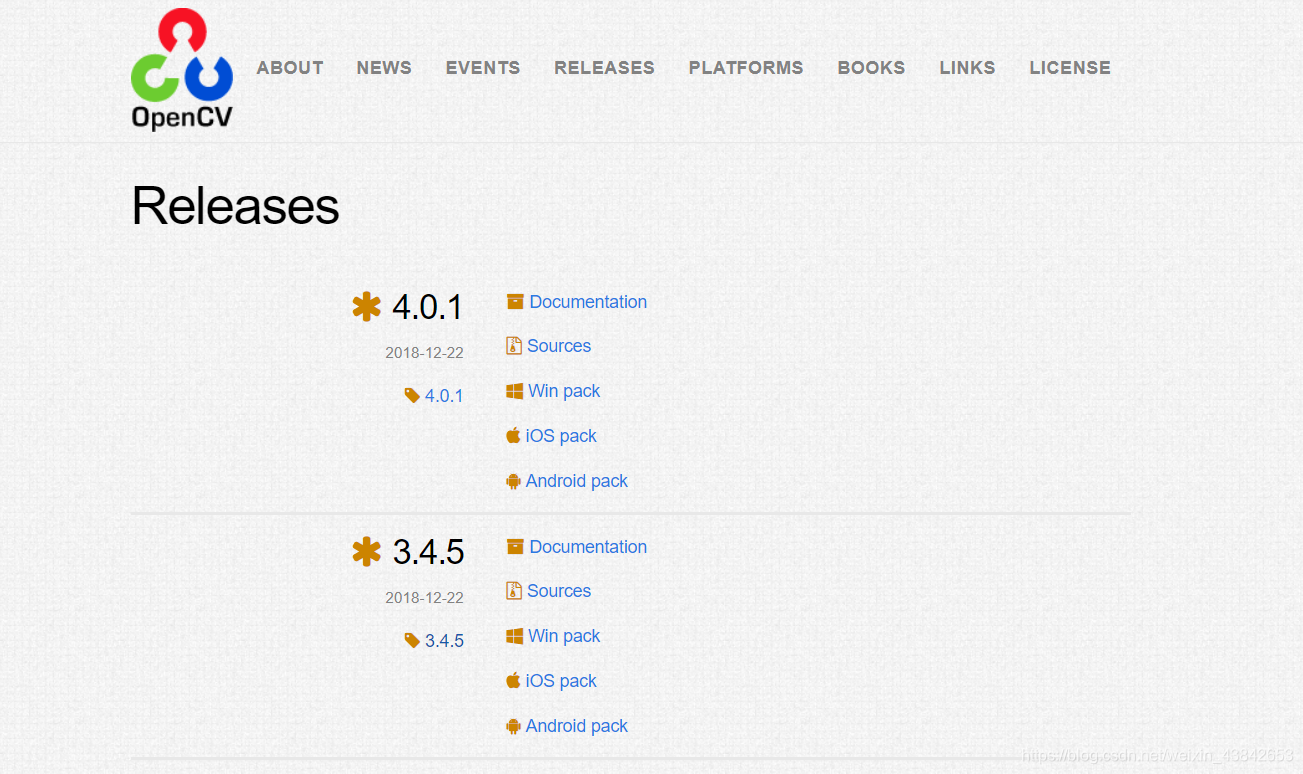Click the tag icon beside 4.0.1 tag link
The width and height of the screenshot is (1303, 774).
pyautogui.click(x=412, y=395)
